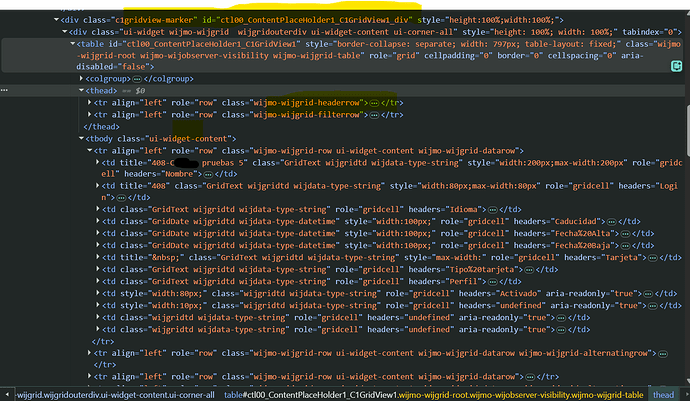Click ellipsis badge of wijmo-wijgrid-filterrow tr
Screen dimensions: 690x401
click(374, 115)
